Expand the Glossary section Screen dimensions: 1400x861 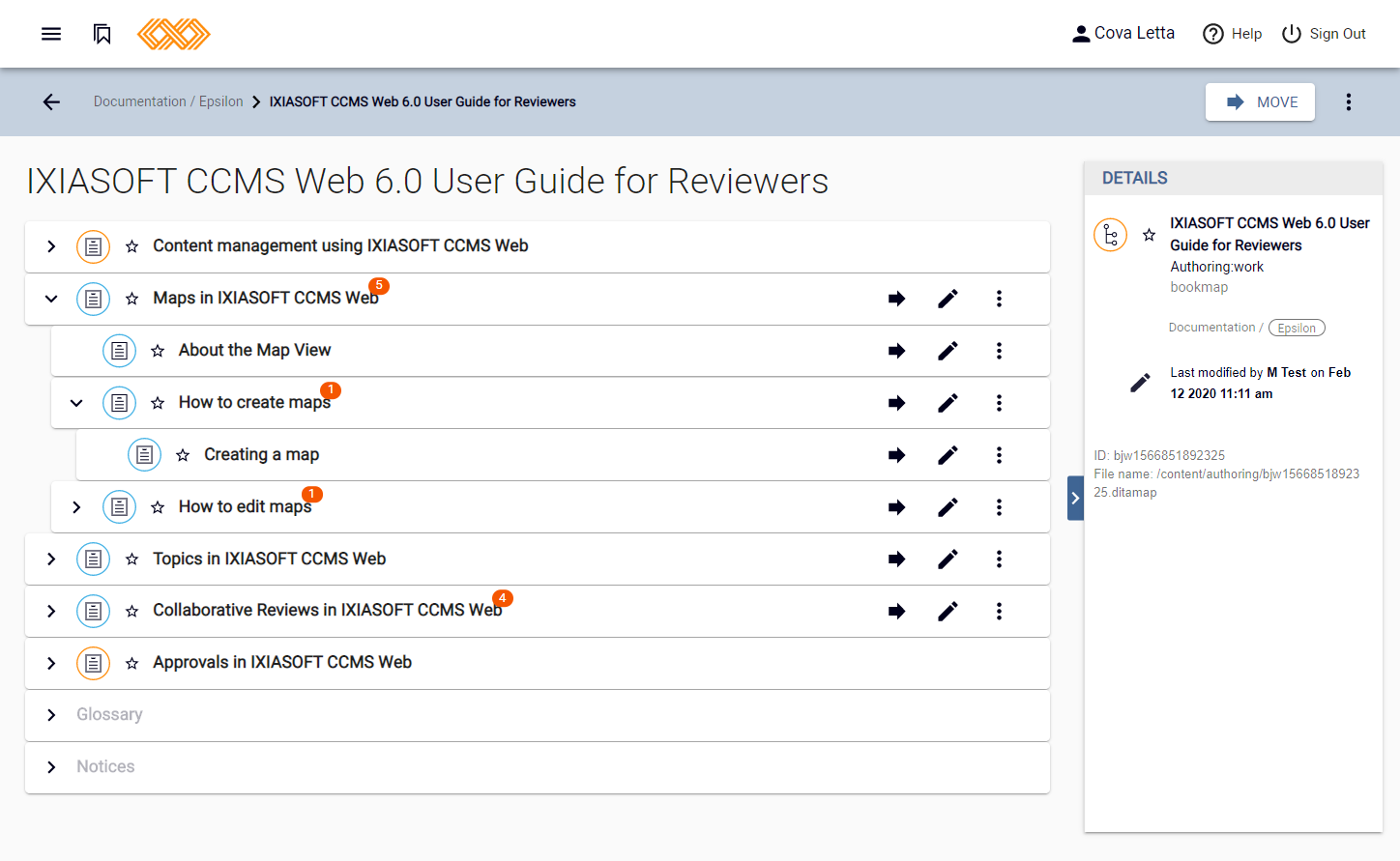51,715
